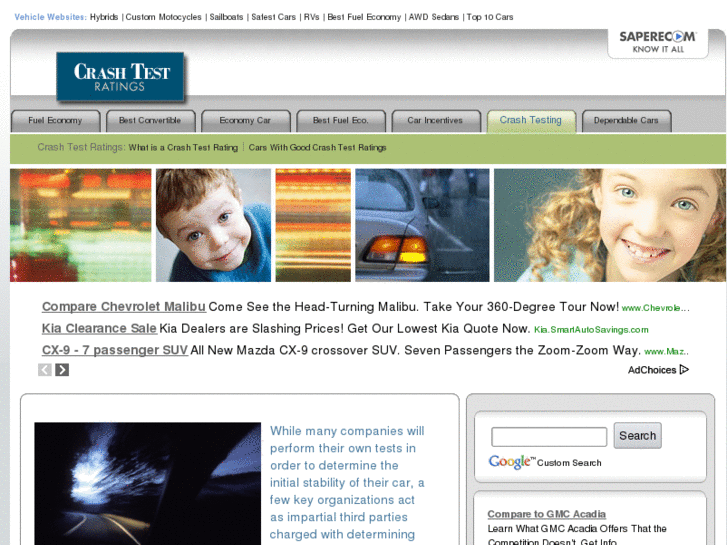Screen dimensions: 727x545
Task: Click the curly-haired girl banner photo
Action: 610,225
